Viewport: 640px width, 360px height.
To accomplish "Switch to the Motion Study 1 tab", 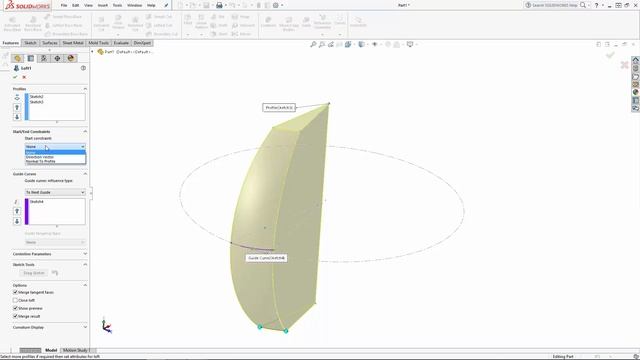I will click(x=77, y=350).
